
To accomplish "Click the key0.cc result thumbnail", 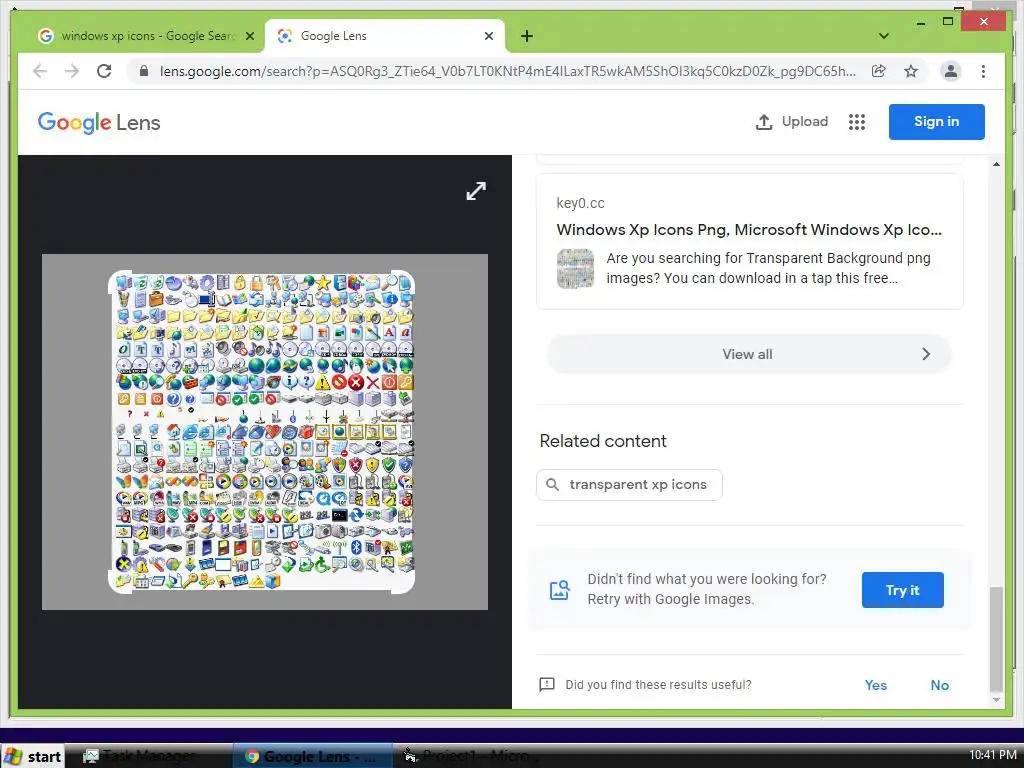I will (575, 268).
